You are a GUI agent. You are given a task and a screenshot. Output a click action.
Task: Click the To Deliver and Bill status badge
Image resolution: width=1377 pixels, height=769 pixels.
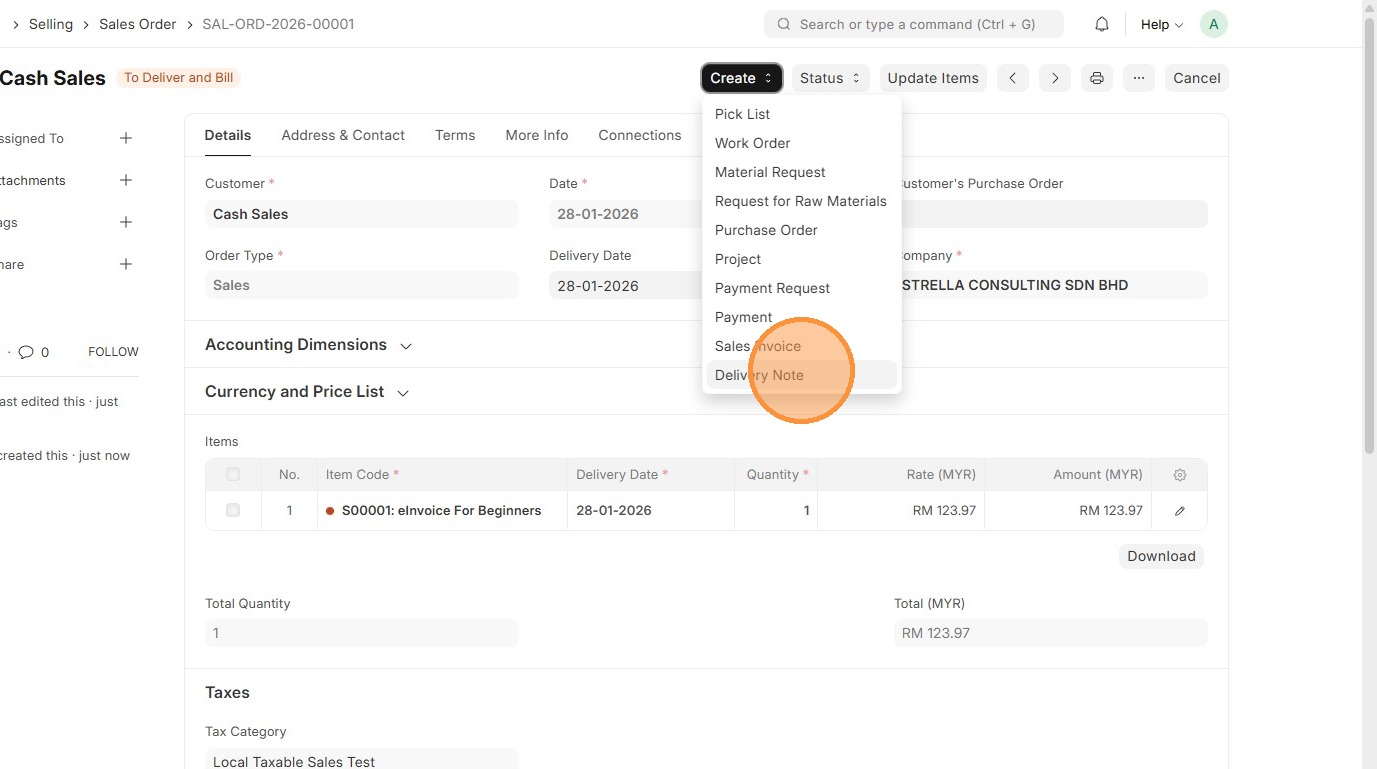pyautogui.click(x=179, y=78)
